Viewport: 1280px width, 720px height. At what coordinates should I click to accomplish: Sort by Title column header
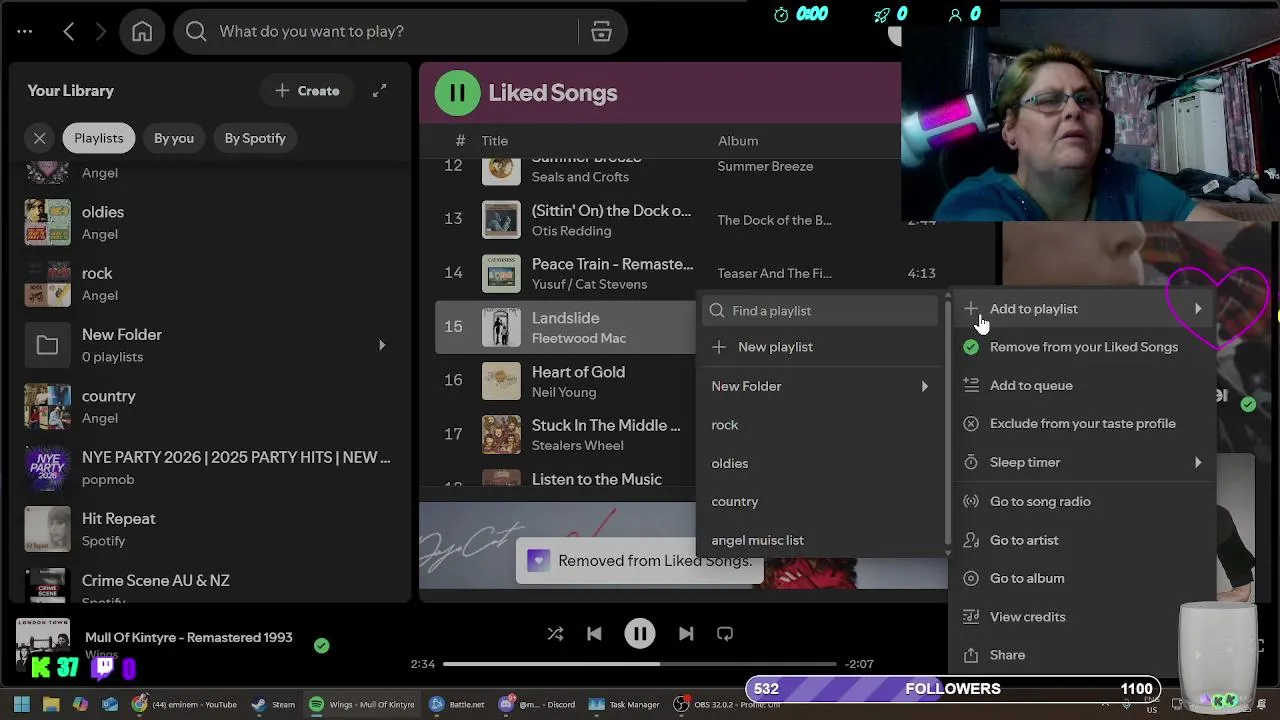495,141
